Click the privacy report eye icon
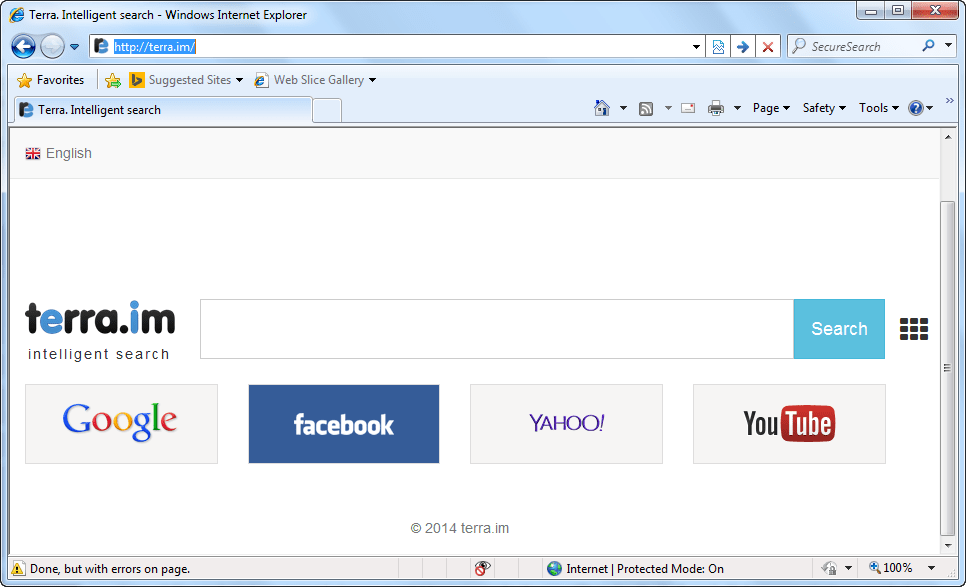 click(482, 569)
